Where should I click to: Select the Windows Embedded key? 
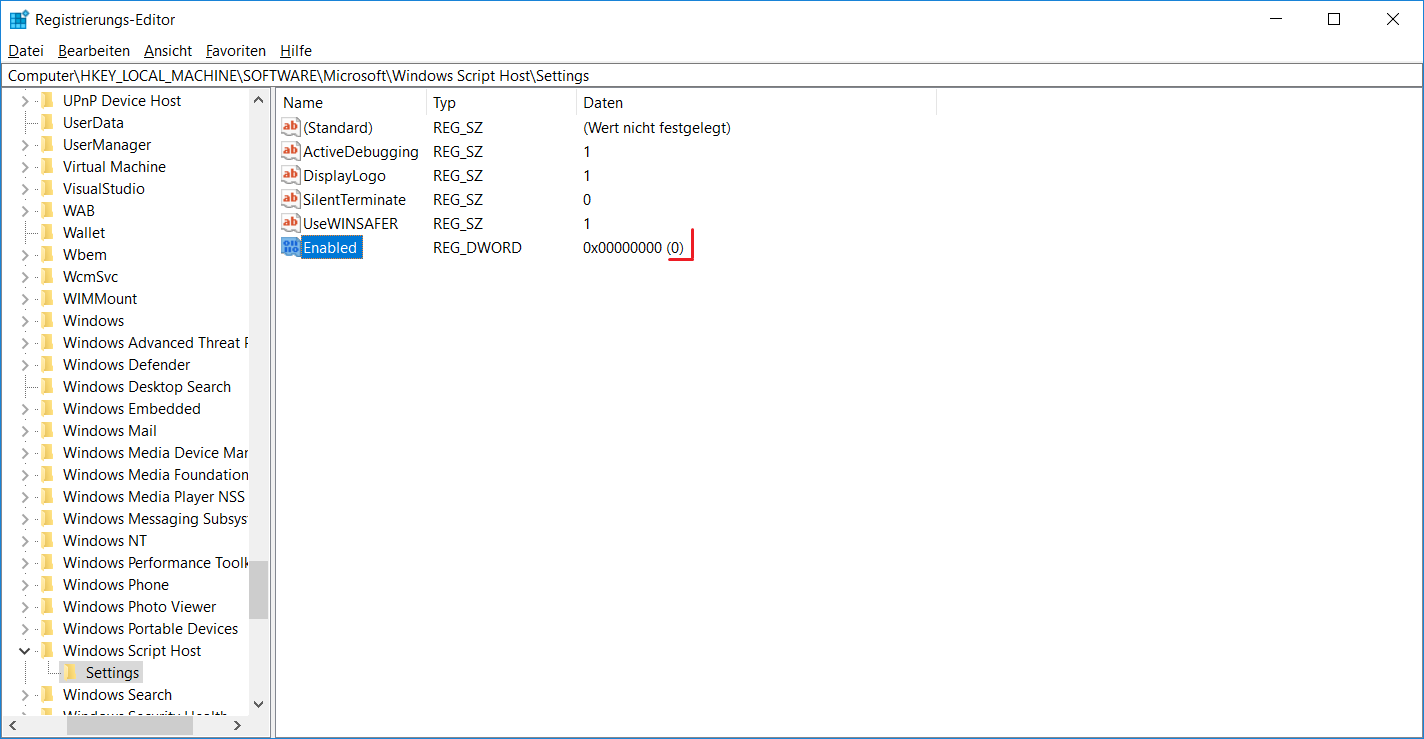tap(132, 408)
